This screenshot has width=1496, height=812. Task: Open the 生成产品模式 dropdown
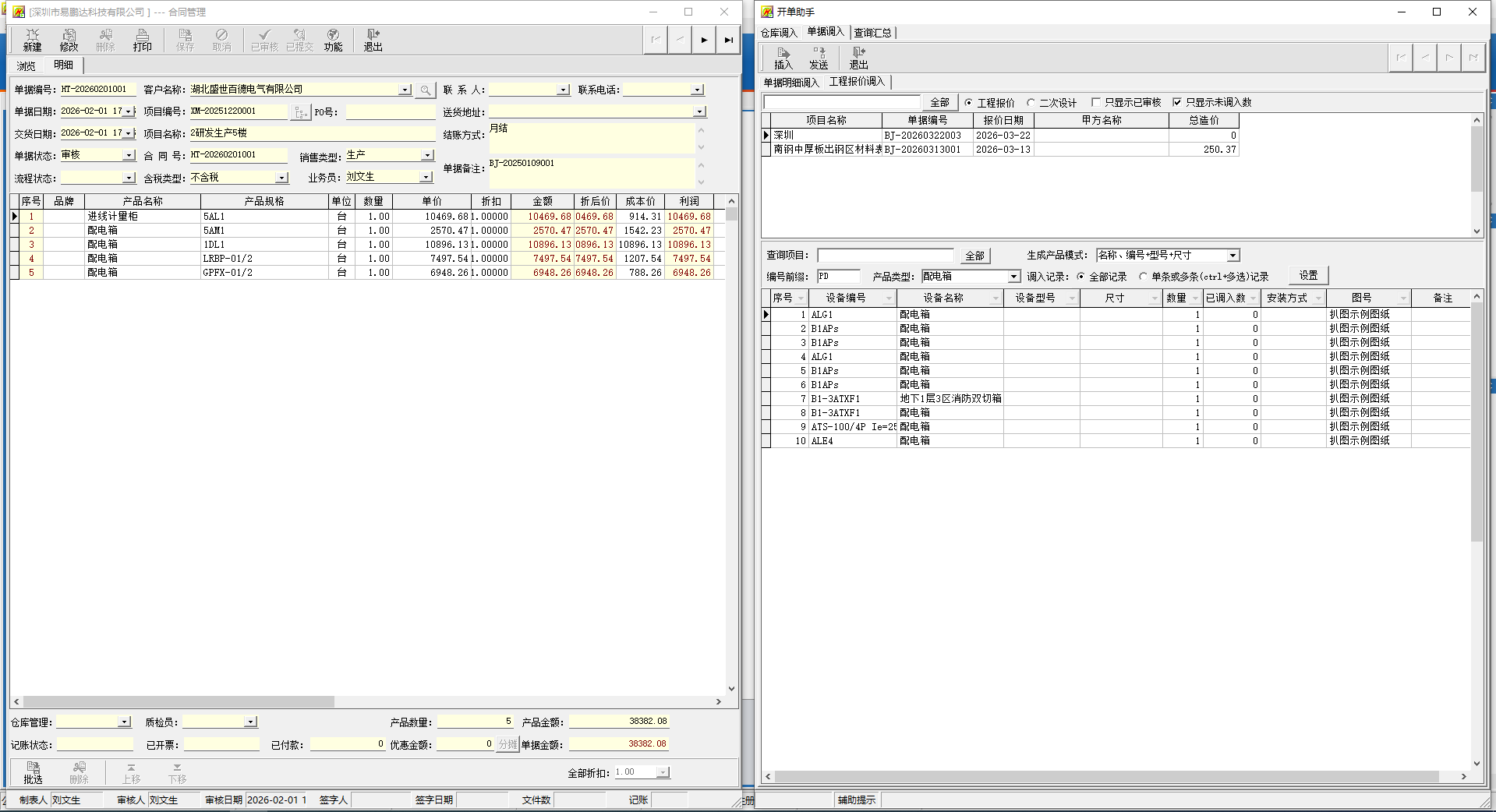coord(1233,256)
